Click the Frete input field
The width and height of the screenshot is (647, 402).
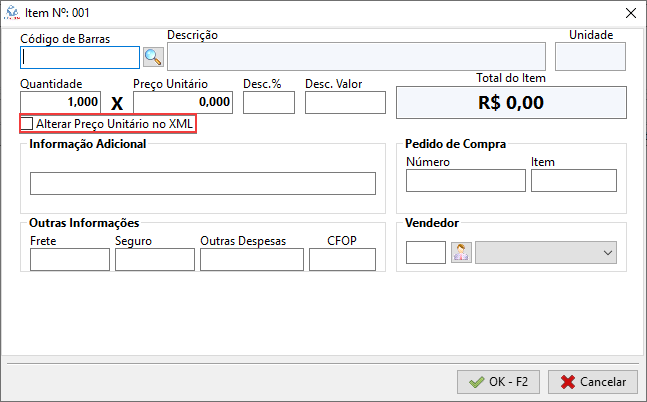point(69,260)
